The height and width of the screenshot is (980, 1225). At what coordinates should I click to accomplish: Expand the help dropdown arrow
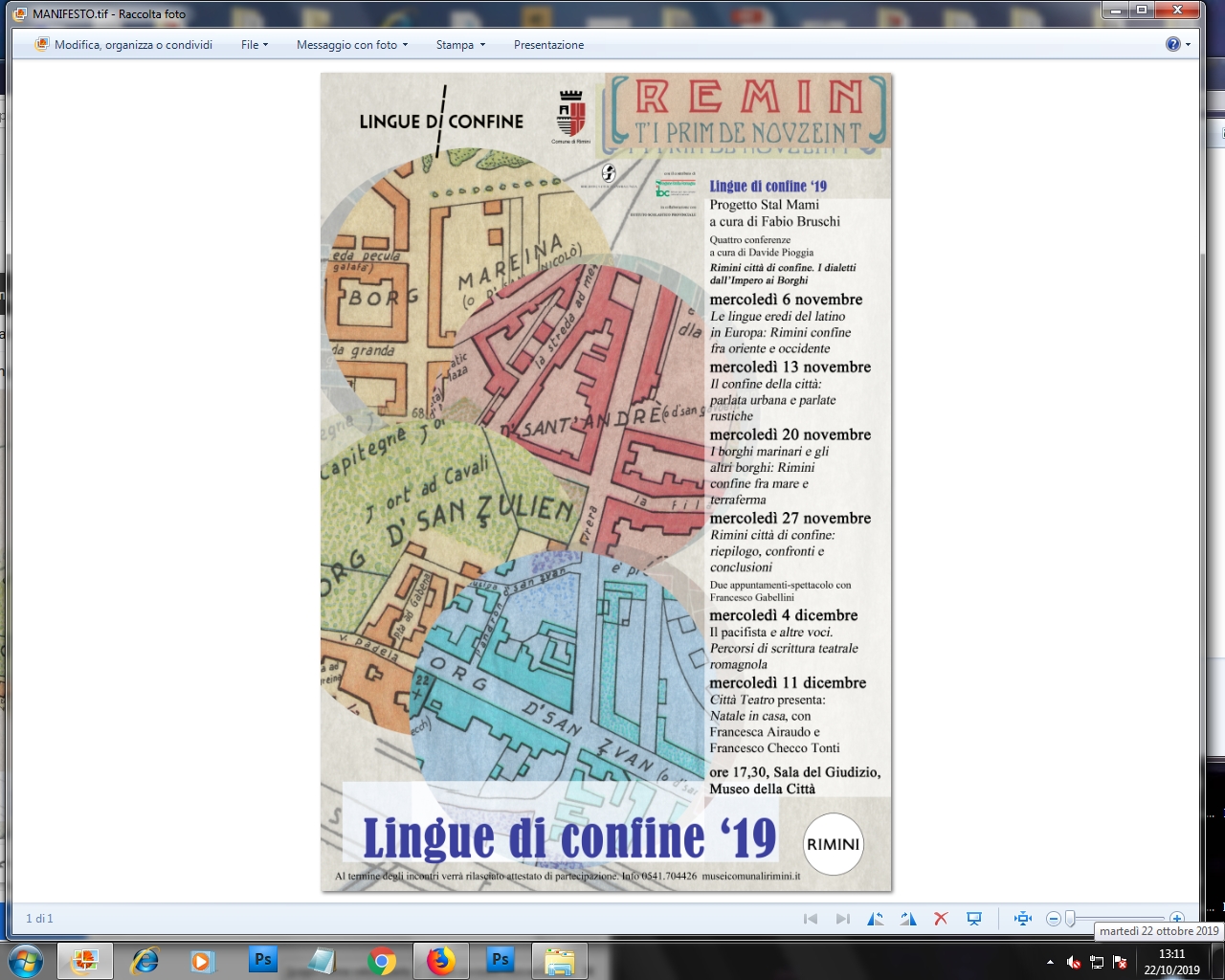pos(1189,44)
